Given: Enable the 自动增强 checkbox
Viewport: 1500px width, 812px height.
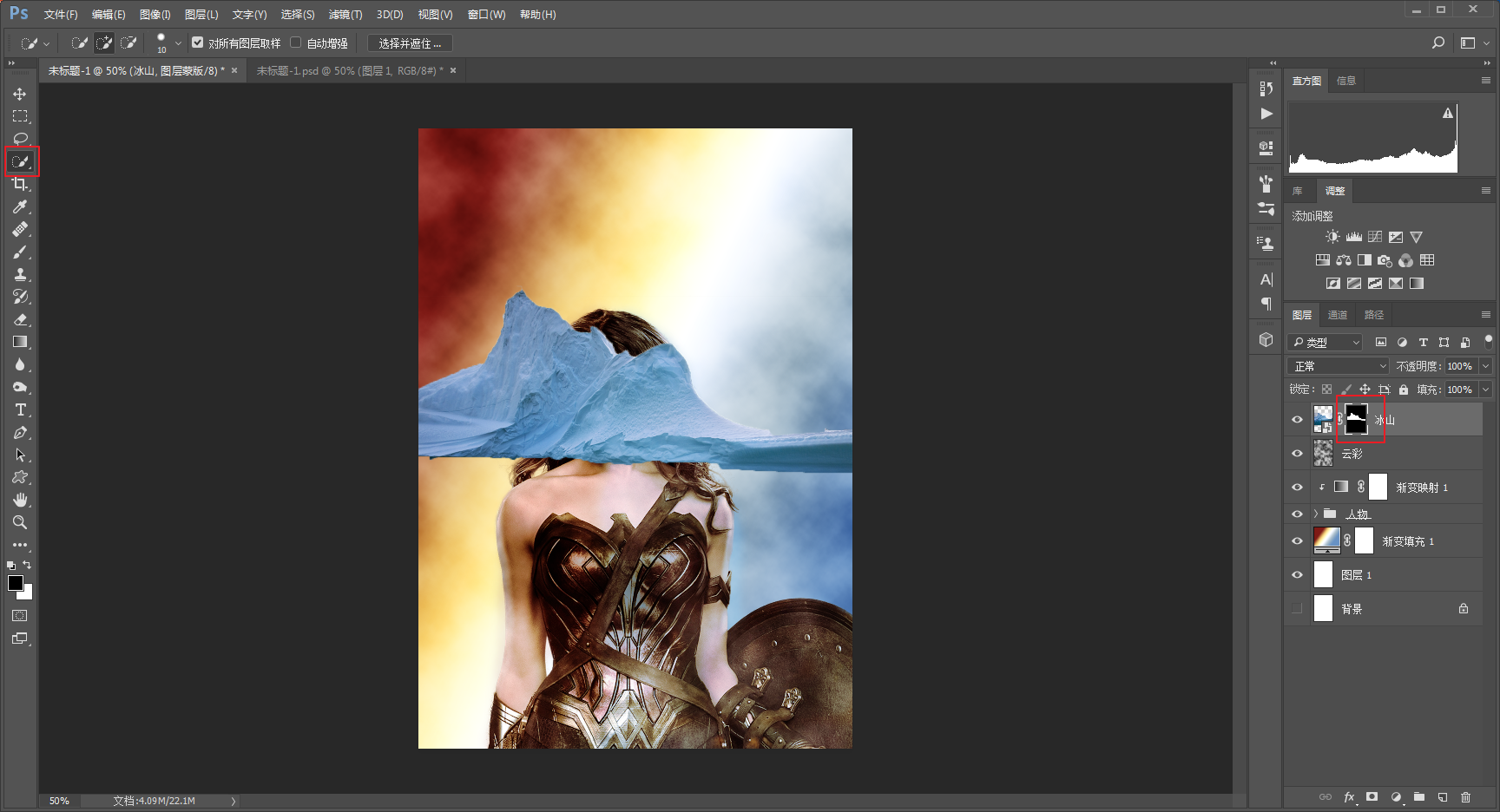Looking at the screenshot, I should [296, 43].
